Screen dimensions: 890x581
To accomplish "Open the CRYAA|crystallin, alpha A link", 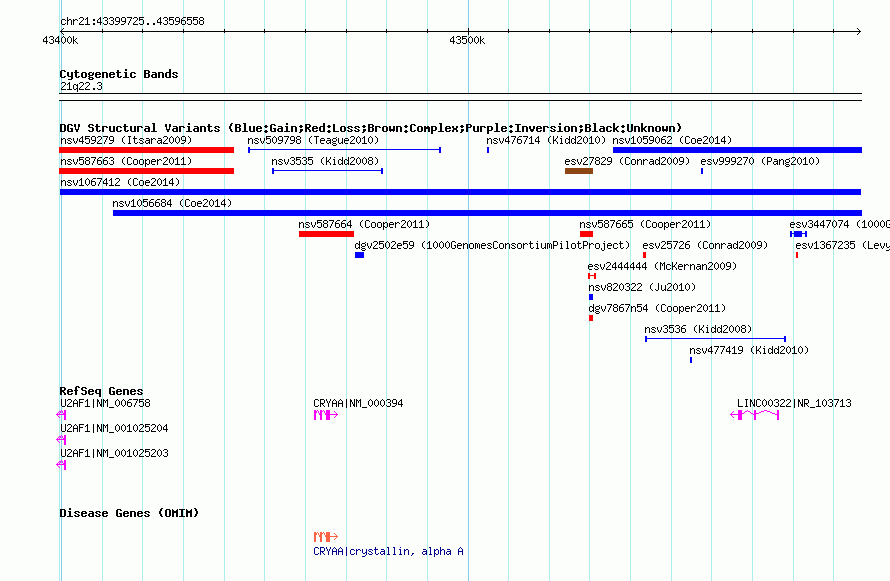I will click(388, 551).
